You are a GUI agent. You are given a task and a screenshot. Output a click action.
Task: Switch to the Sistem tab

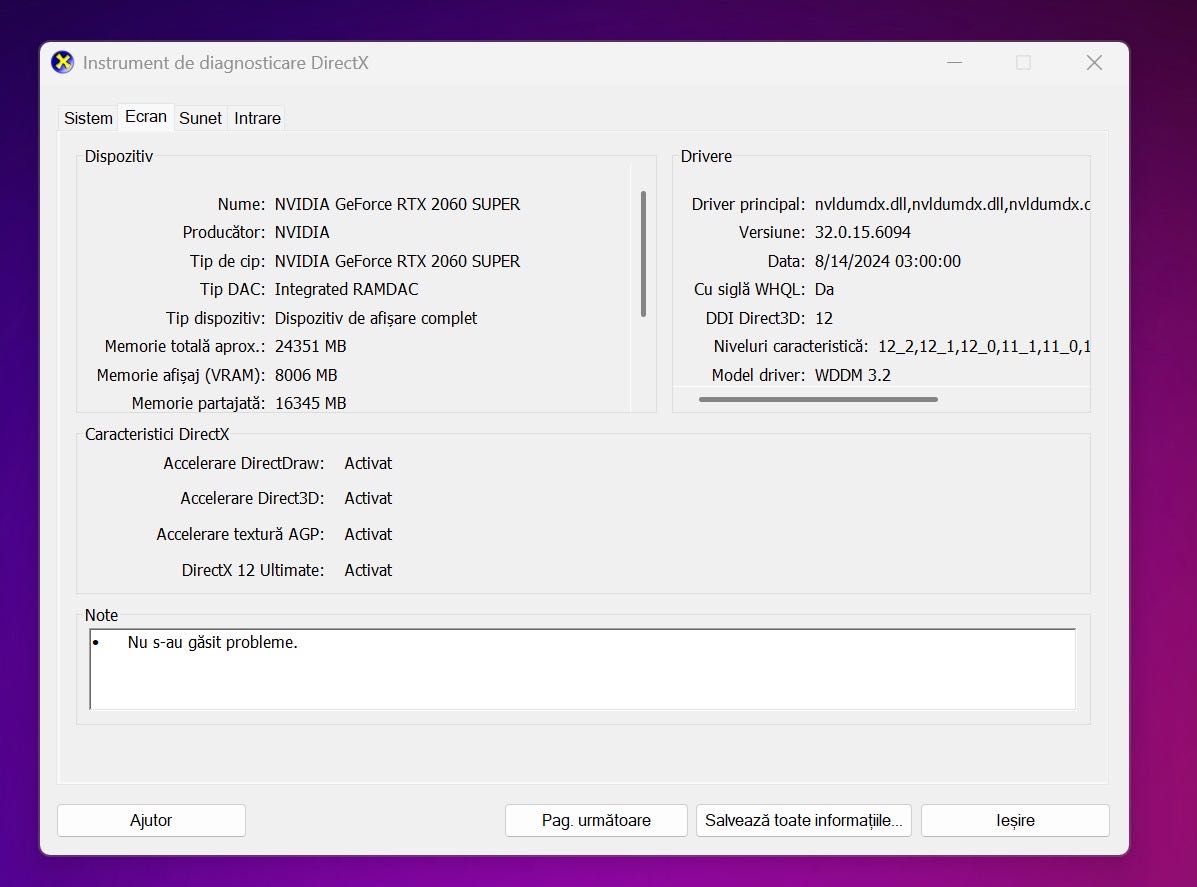[x=88, y=118]
